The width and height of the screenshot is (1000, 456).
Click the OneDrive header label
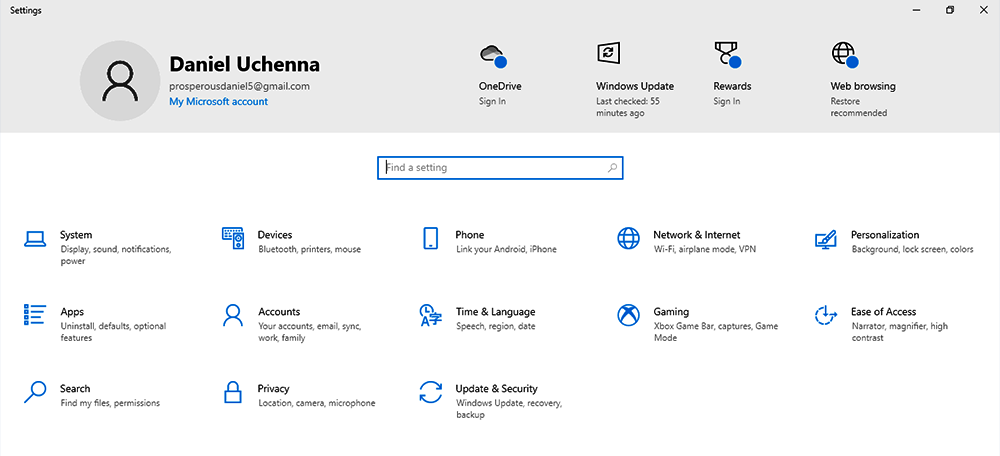[x=500, y=86]
